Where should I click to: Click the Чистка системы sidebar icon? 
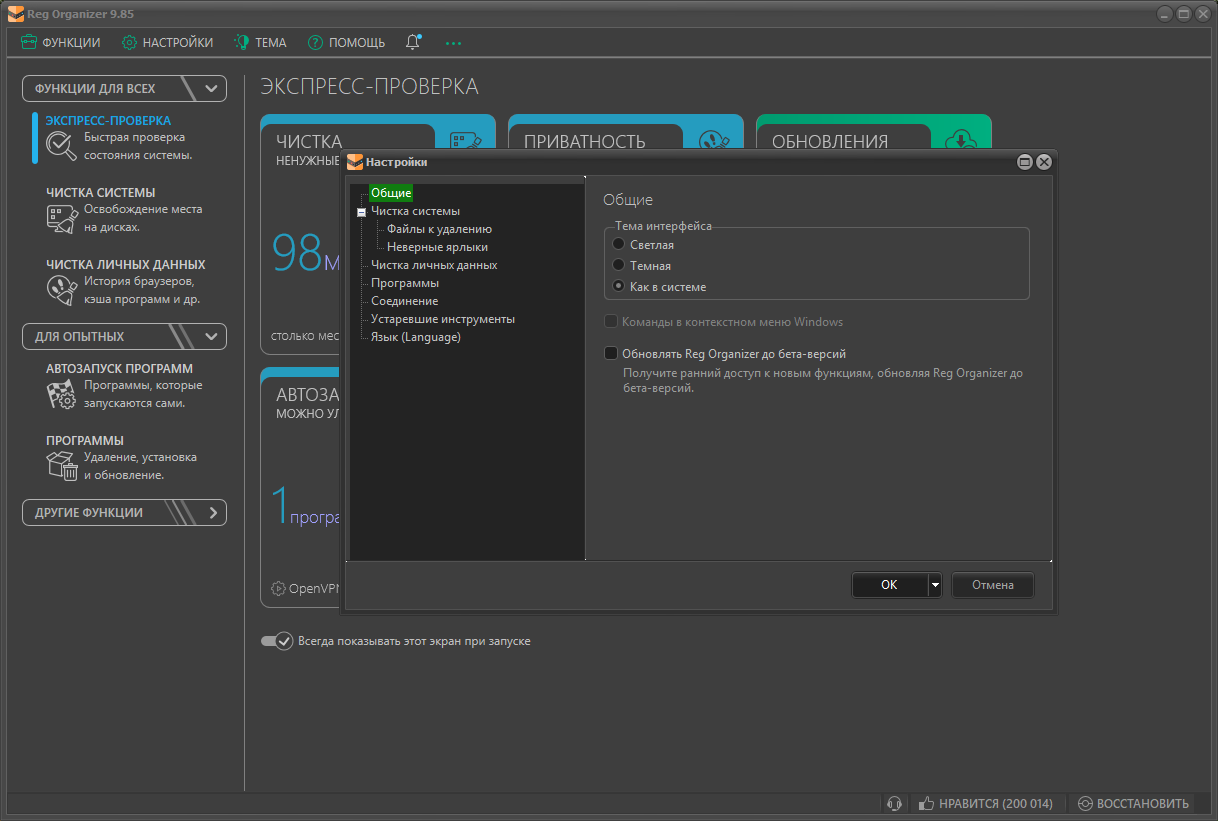[x=62, y=218]
